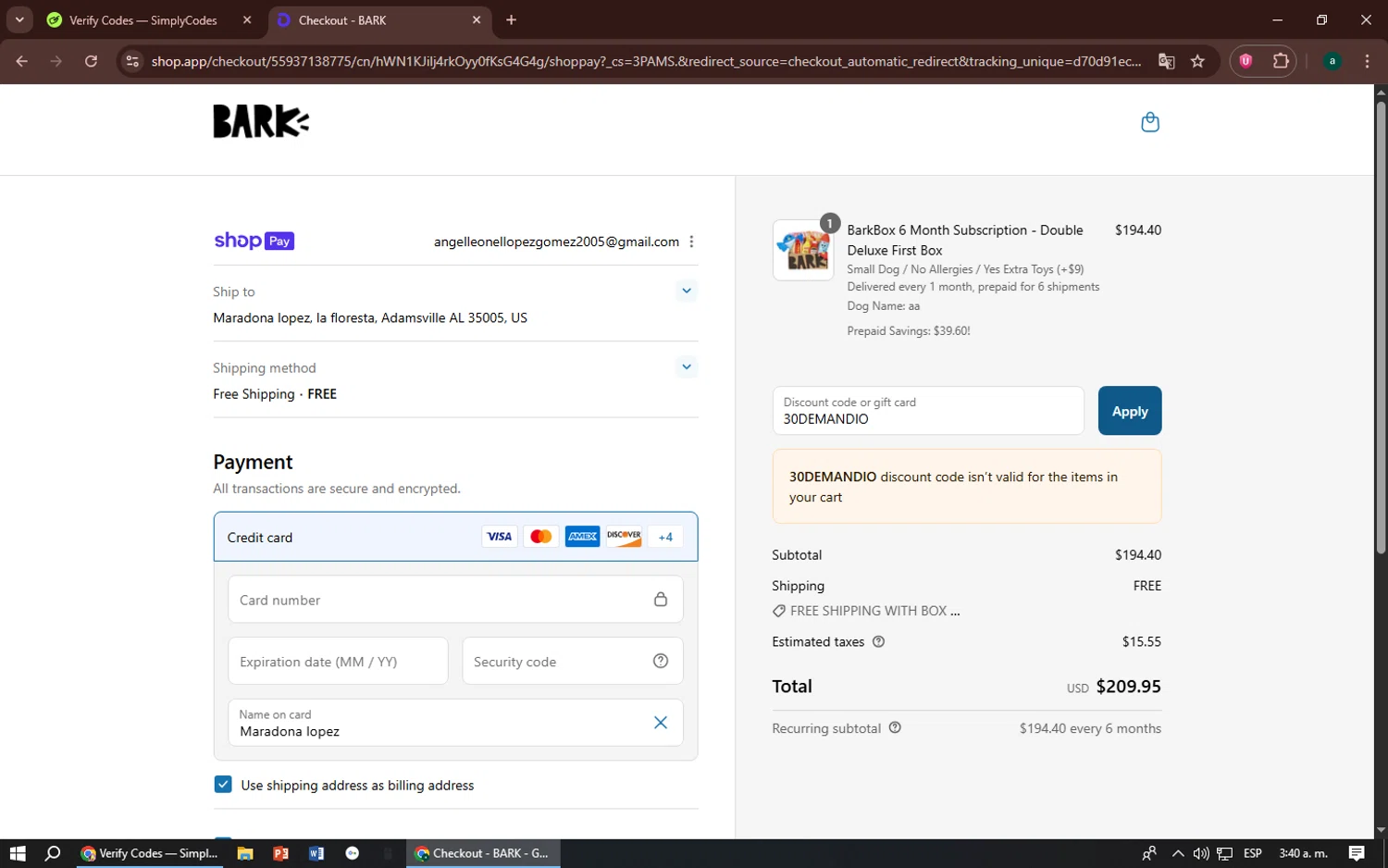Open the Extensions puzzle icon
Screen dimensions: 1388x868
point(1281,61)
